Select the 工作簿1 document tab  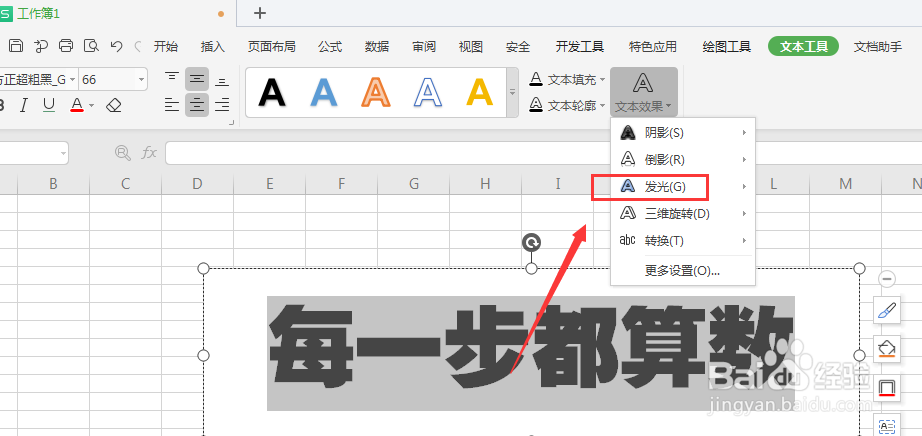pos(38,14)
